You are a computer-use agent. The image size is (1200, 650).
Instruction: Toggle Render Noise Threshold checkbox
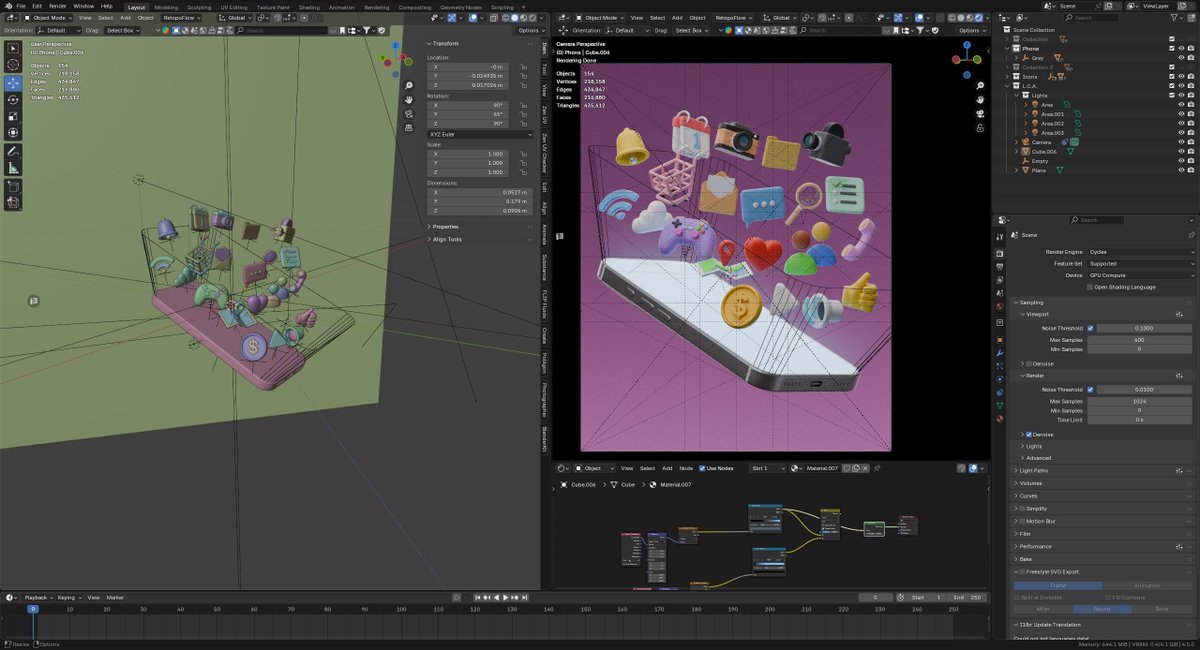pyautogui.click(x=1090, y=390)
